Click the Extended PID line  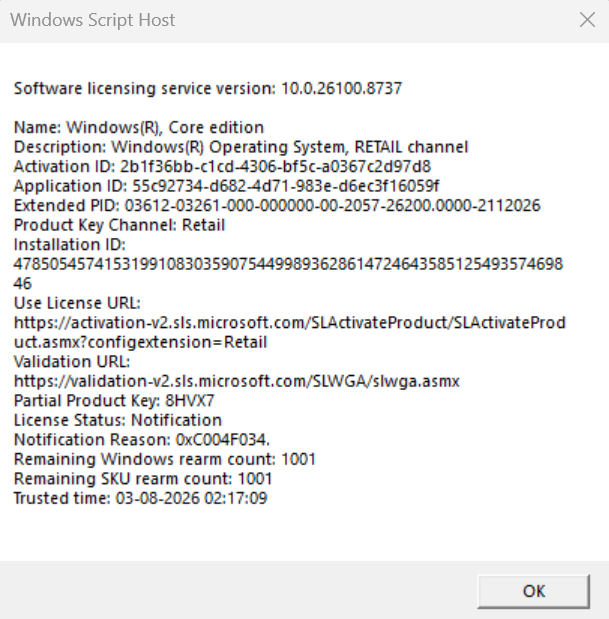tap(277, 205)
